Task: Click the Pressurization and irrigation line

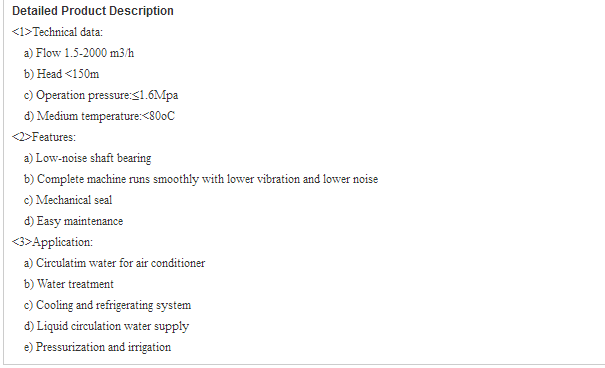Action: tap(97, 347)
